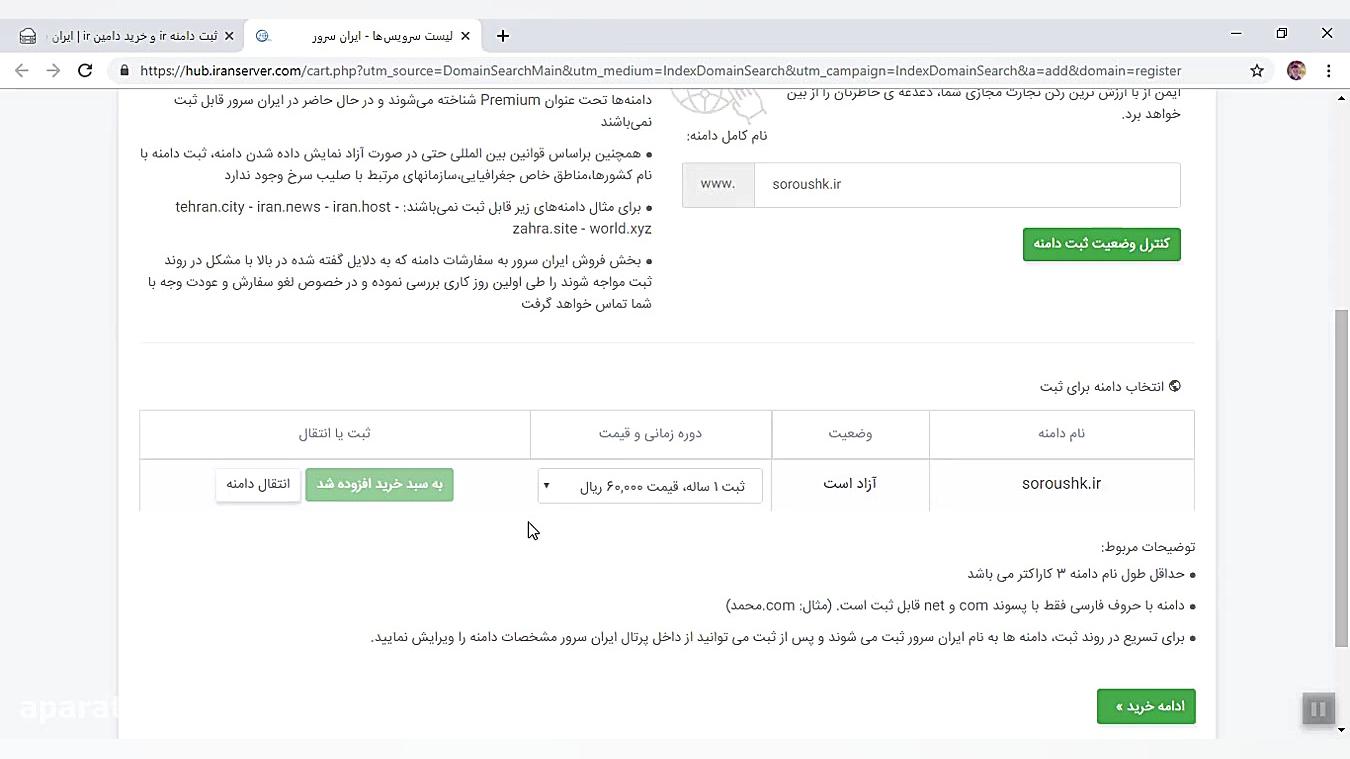The width and height of the screenshot is (1350, 759).
Task: Click the ادامه خرید button
Action: coord(1146,706)
